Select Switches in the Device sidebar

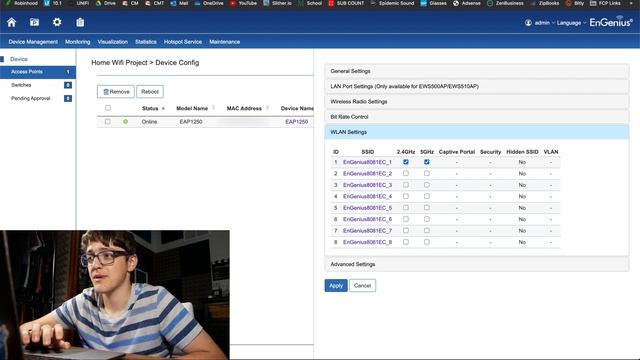(38, 85)
